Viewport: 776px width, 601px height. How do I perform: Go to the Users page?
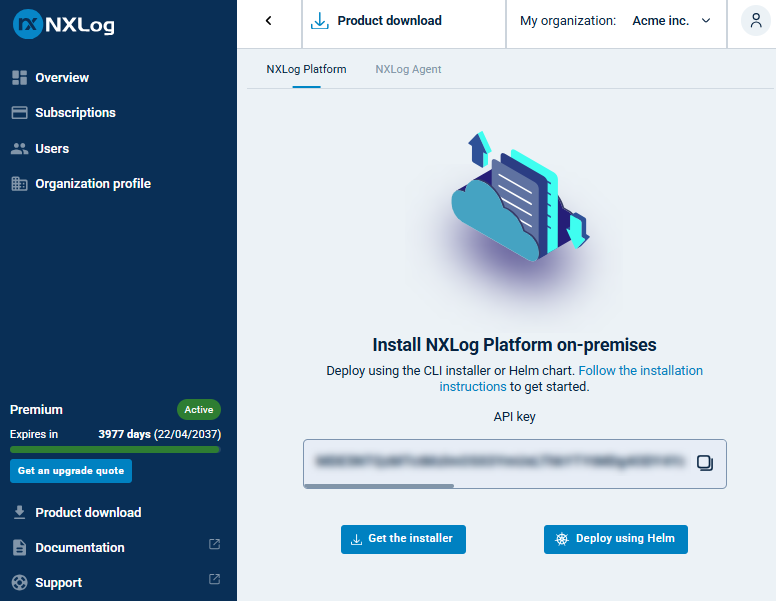pos(52,149)
